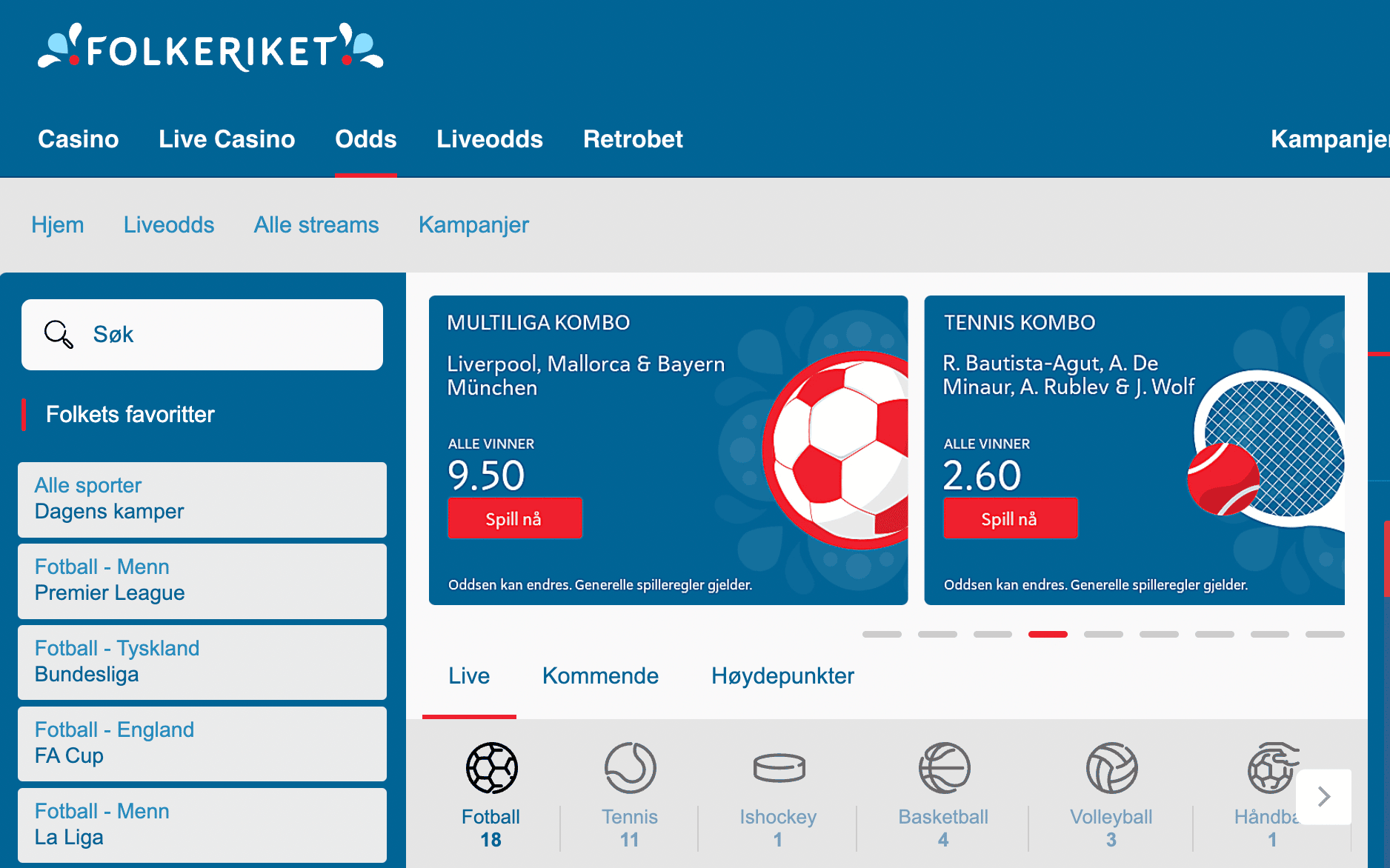Switch to the Kommende tab
1390x868 pixels.
point(600,675)
